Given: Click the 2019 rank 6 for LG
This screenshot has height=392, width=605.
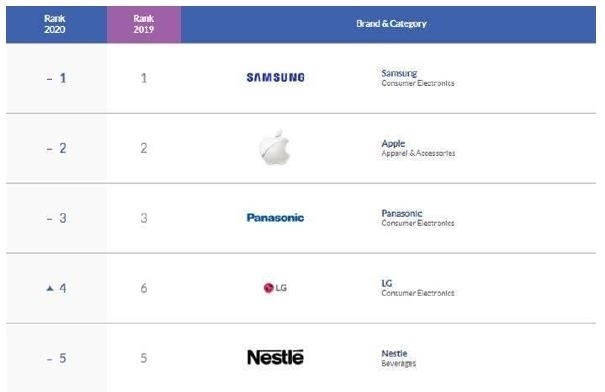Looking at the screenshot, I should 144,288.
